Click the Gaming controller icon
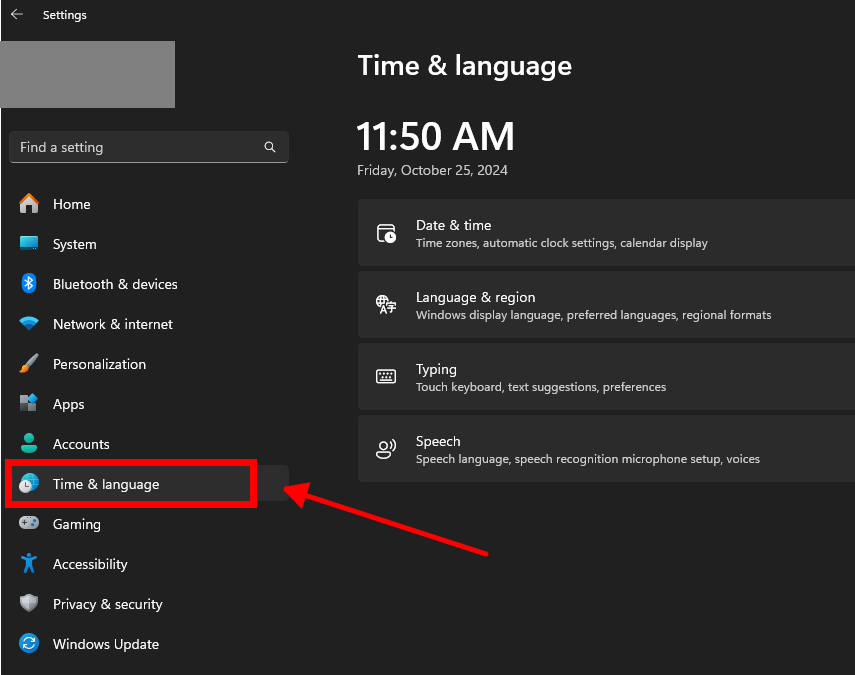The image size is (855, 675). pyautogui.click(x=29, y=524)
